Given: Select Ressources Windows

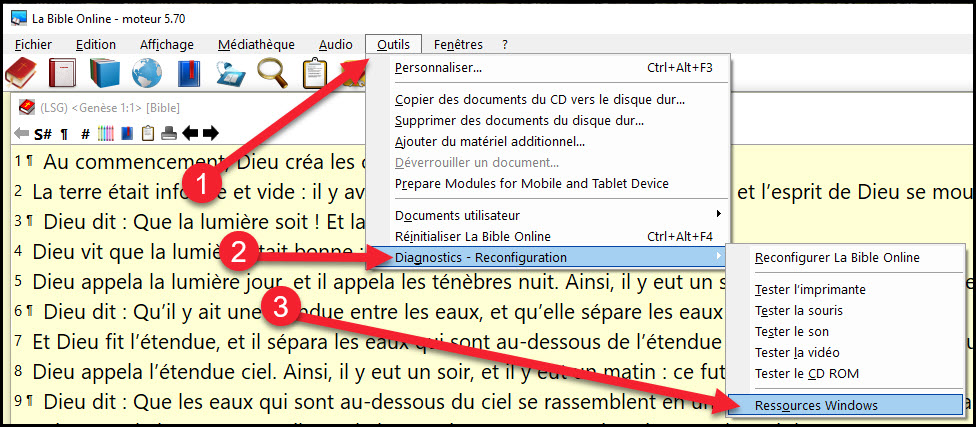Looking at the screenshot, I should point(845,405).
